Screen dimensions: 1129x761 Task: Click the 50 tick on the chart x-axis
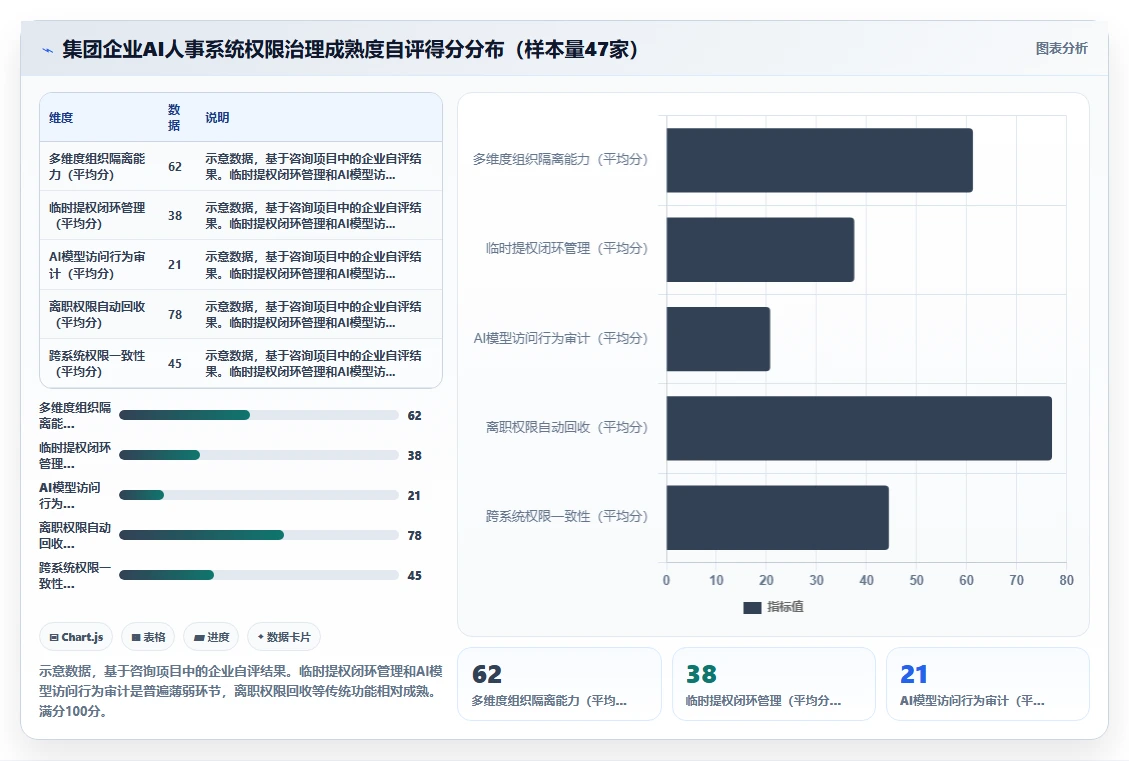tap(917, 580)
